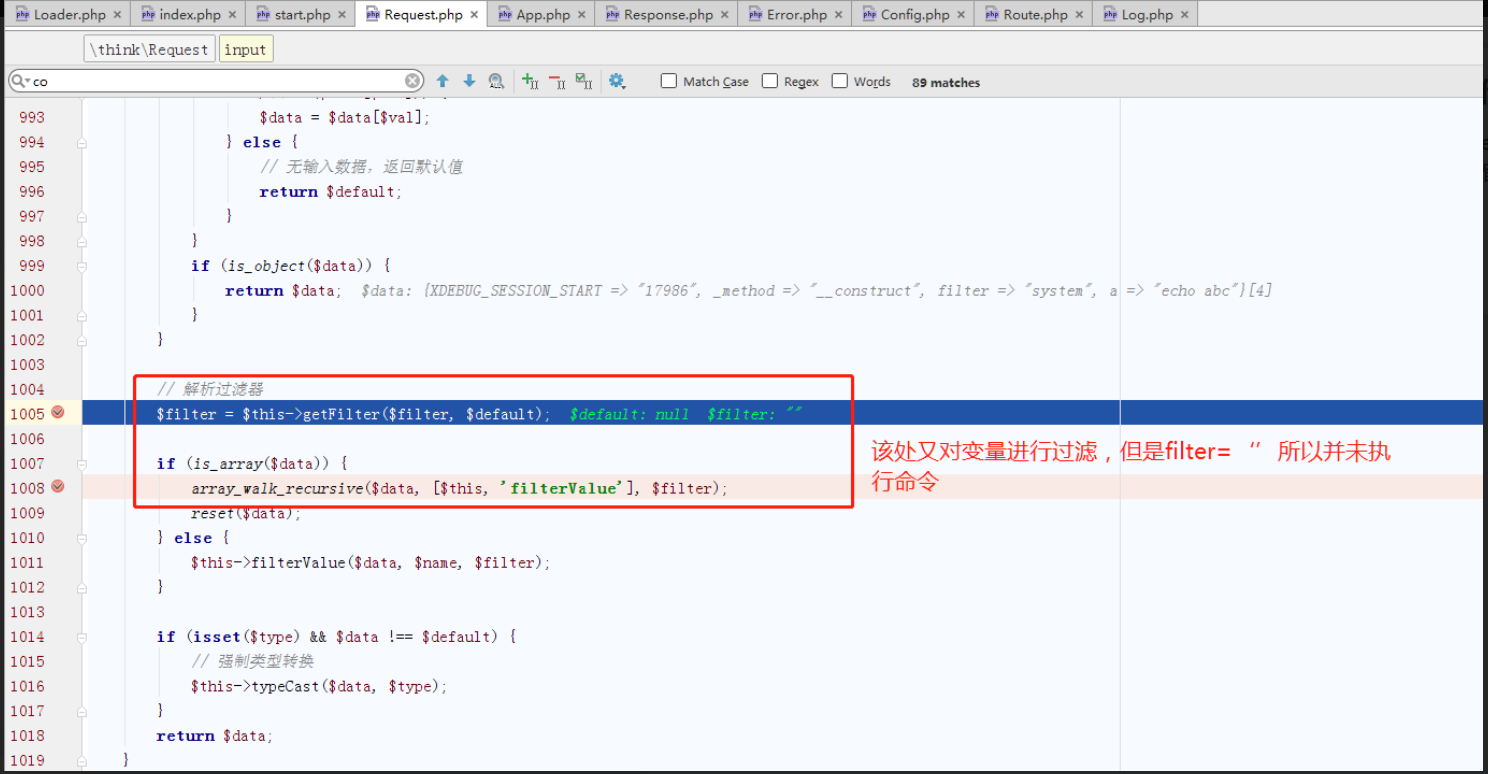Toggle breakpoint icon on line 1005
Image resolution: width=1488 pixels, height=774 pixels.
tap(57, 412)
